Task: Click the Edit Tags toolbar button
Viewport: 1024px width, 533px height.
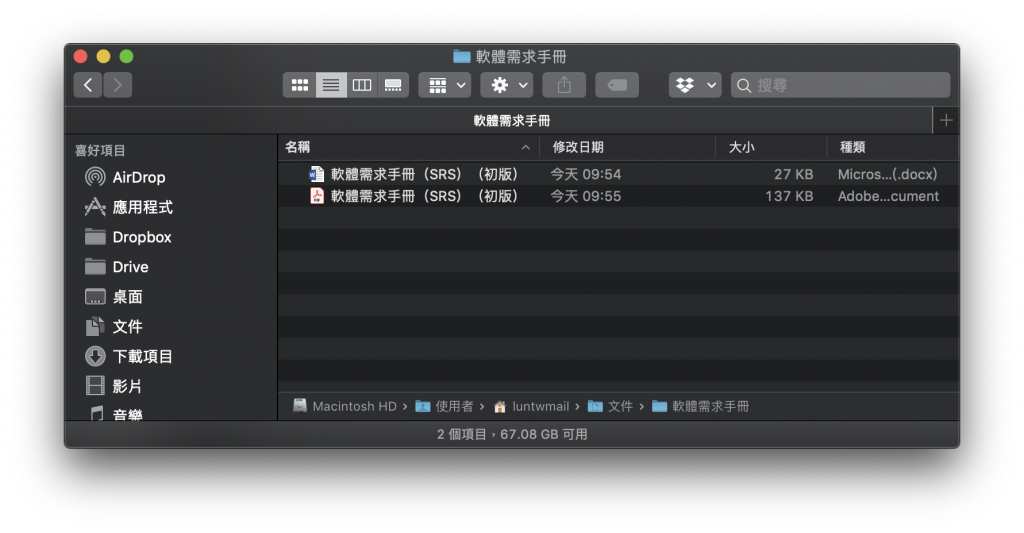Action: 617,85
